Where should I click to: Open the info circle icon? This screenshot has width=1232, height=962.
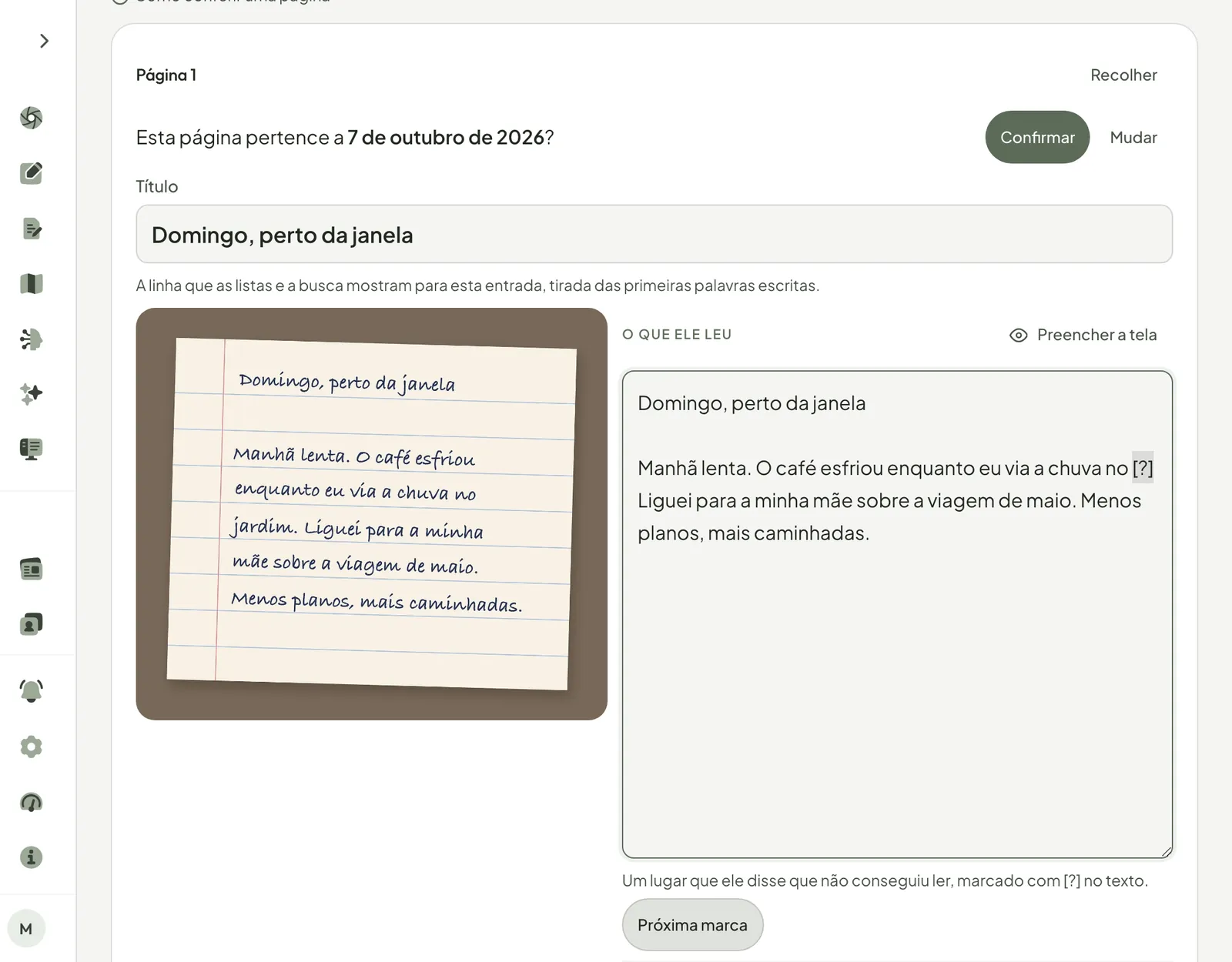(31, 857)
